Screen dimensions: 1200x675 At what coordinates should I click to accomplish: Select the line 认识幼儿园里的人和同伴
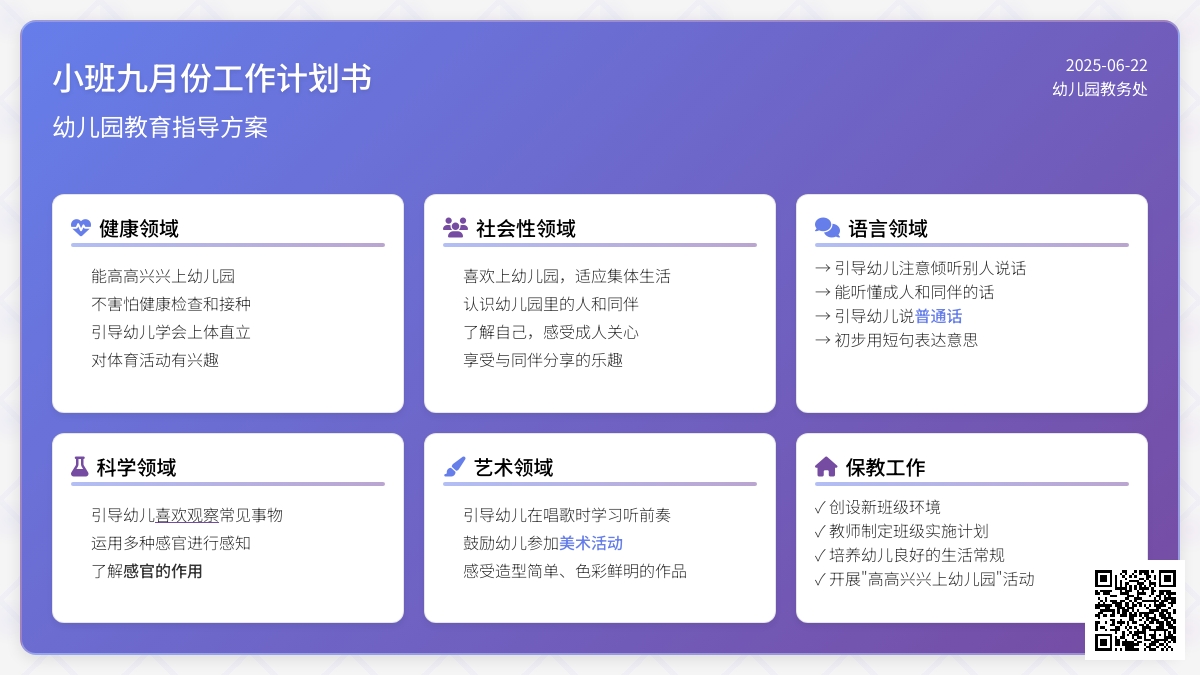(x=551, y=304)
